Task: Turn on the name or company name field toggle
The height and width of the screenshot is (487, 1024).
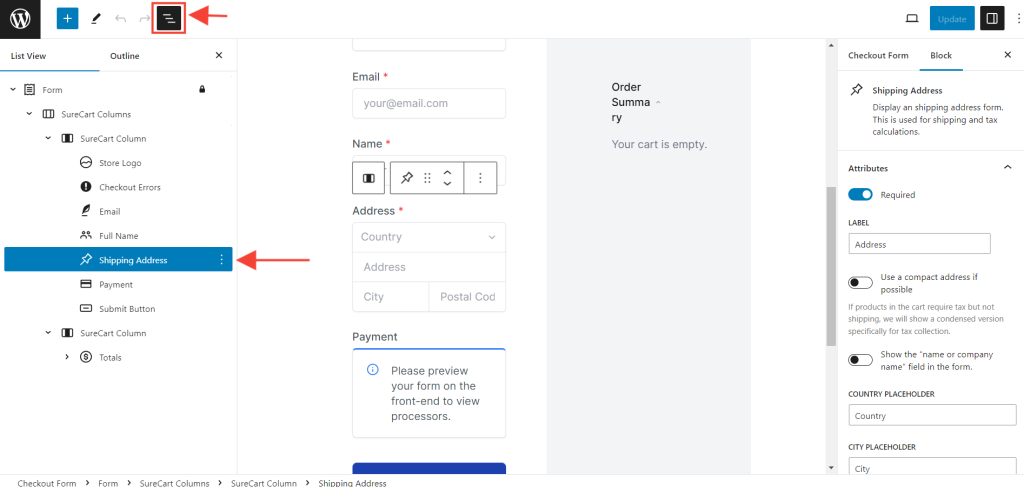Action: [x=860, y=360]
